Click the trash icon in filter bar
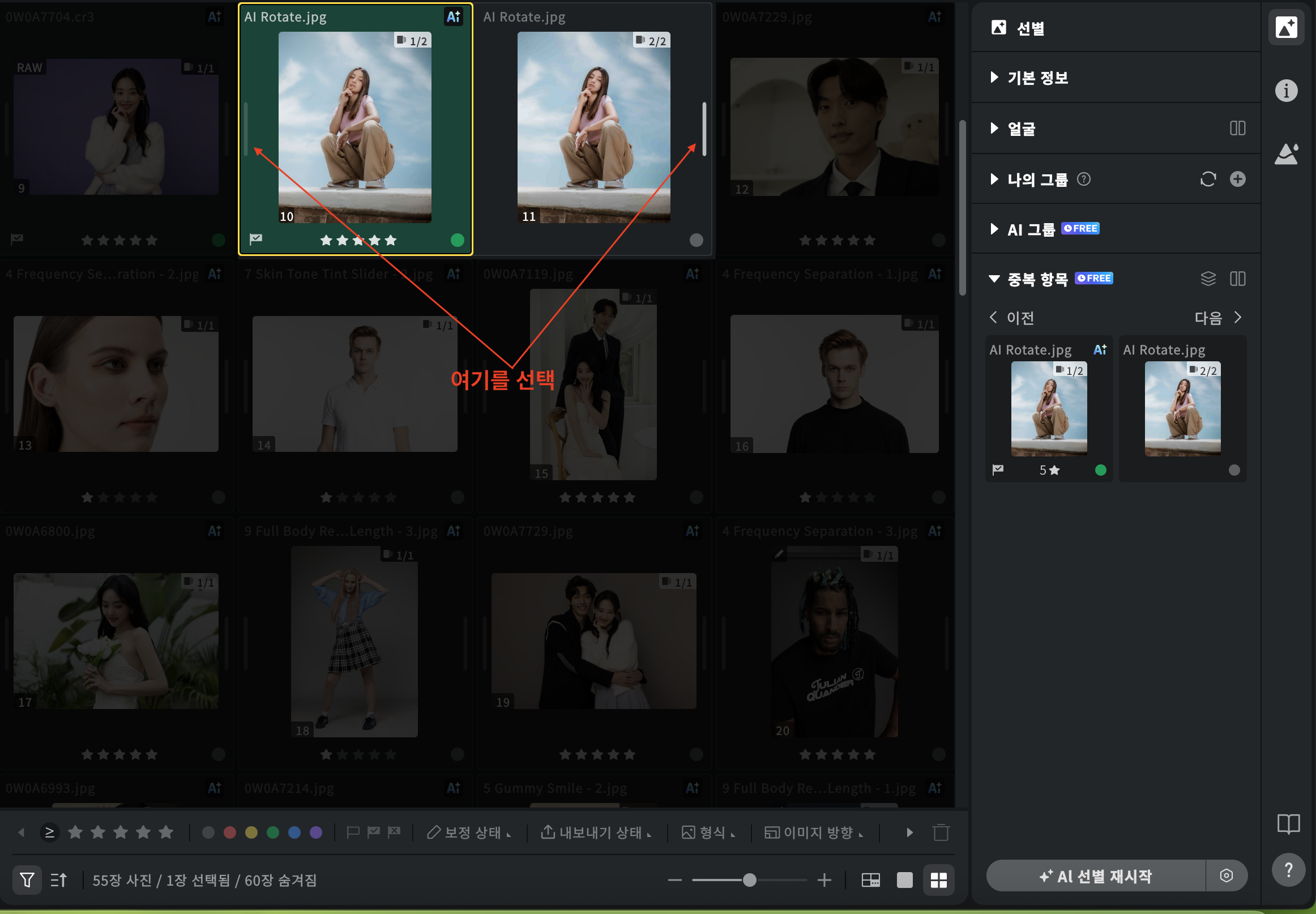Screen dimensions: 1316x914 941,832
